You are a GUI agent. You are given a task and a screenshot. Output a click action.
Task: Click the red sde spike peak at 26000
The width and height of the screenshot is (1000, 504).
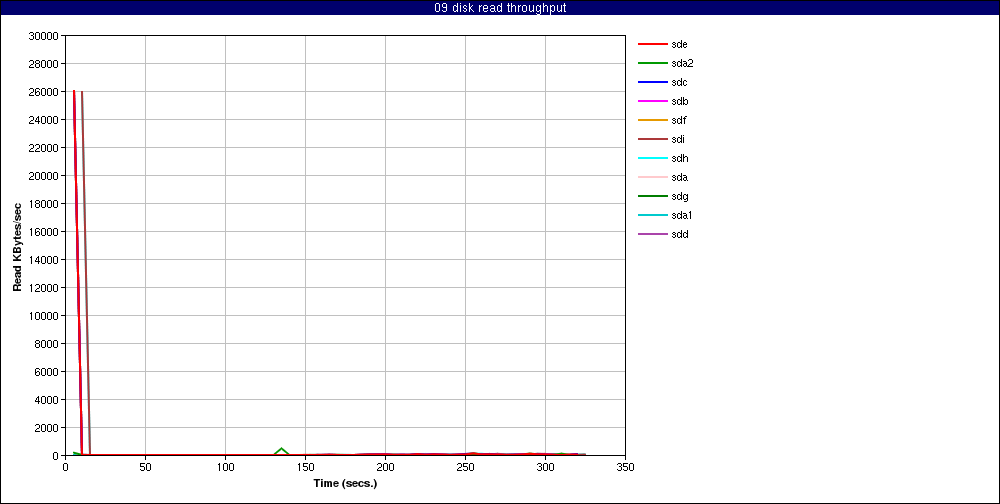click(x=74, y=92)
